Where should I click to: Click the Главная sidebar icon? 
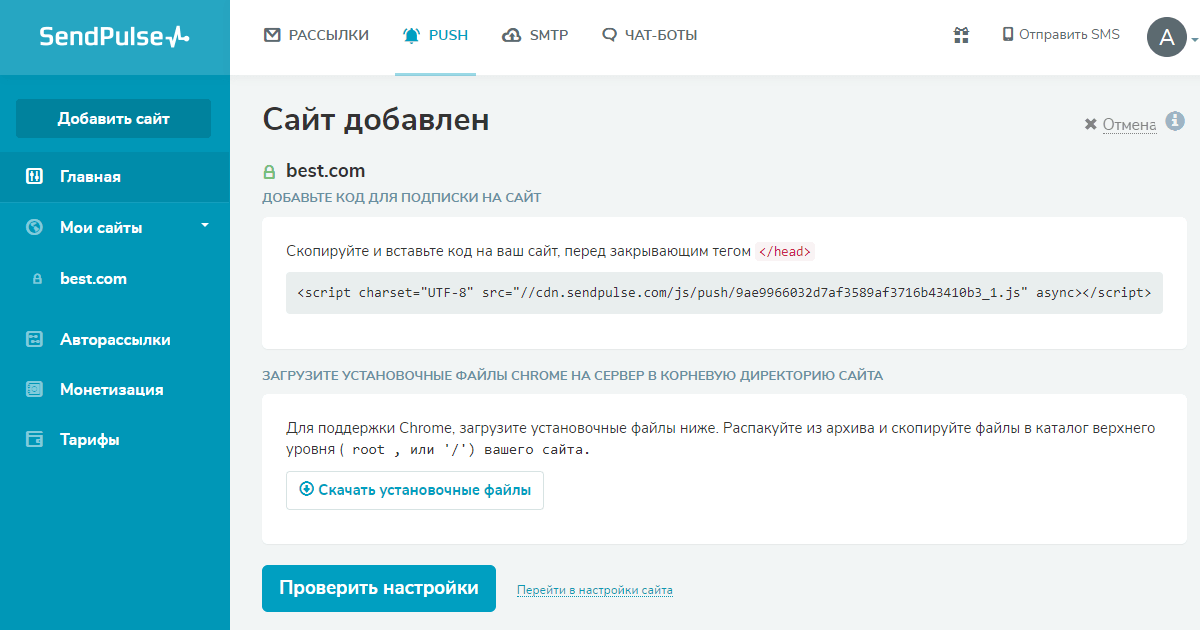[34, 177]
